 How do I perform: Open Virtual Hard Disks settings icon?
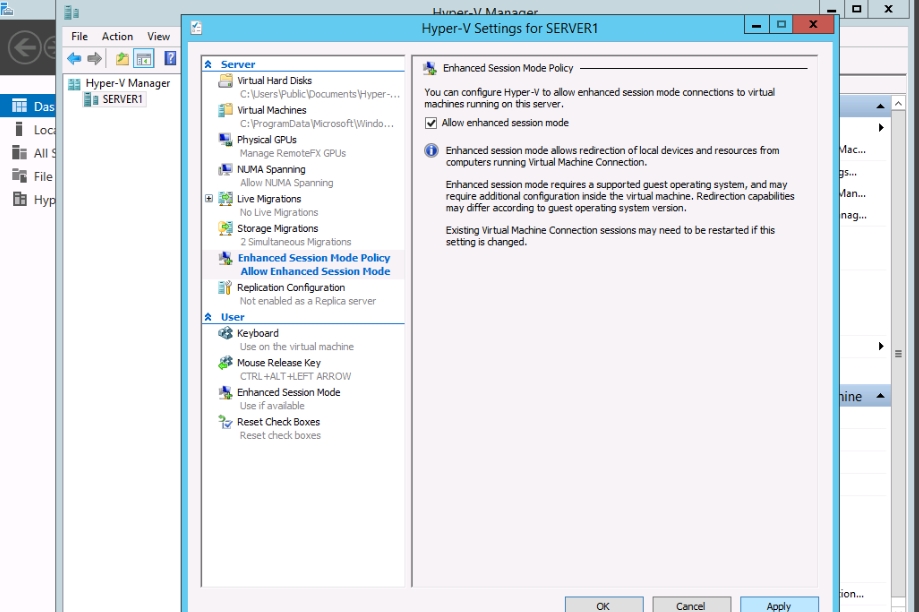pos(226,81)
